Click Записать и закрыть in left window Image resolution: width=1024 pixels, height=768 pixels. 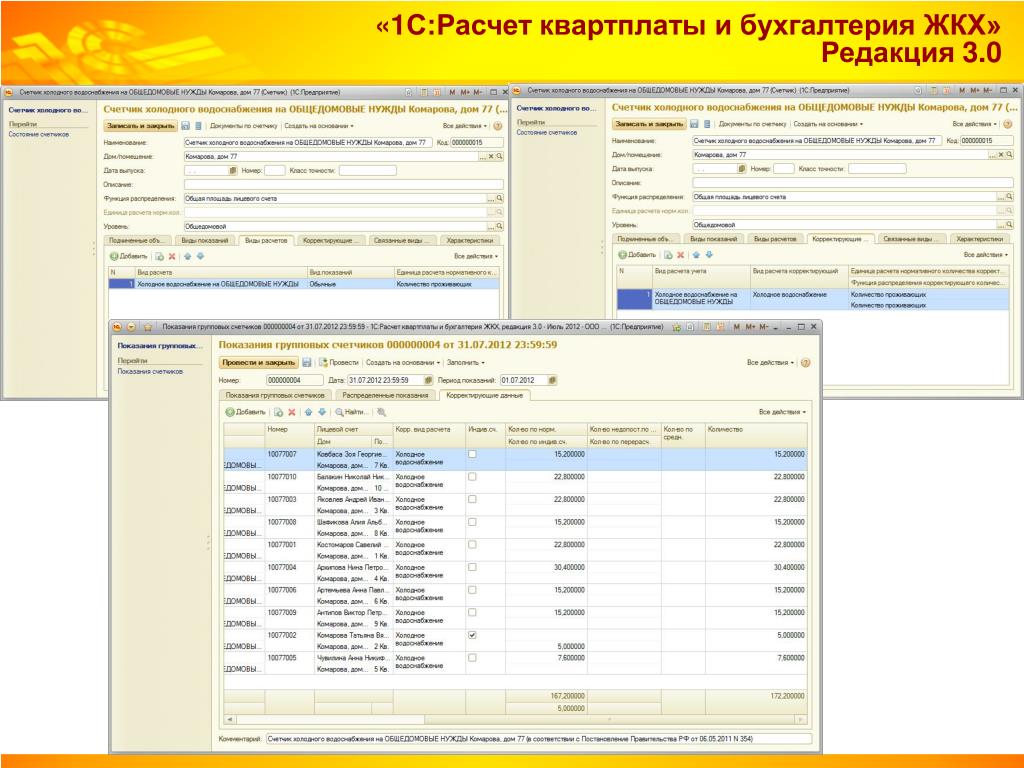[140, 125]
